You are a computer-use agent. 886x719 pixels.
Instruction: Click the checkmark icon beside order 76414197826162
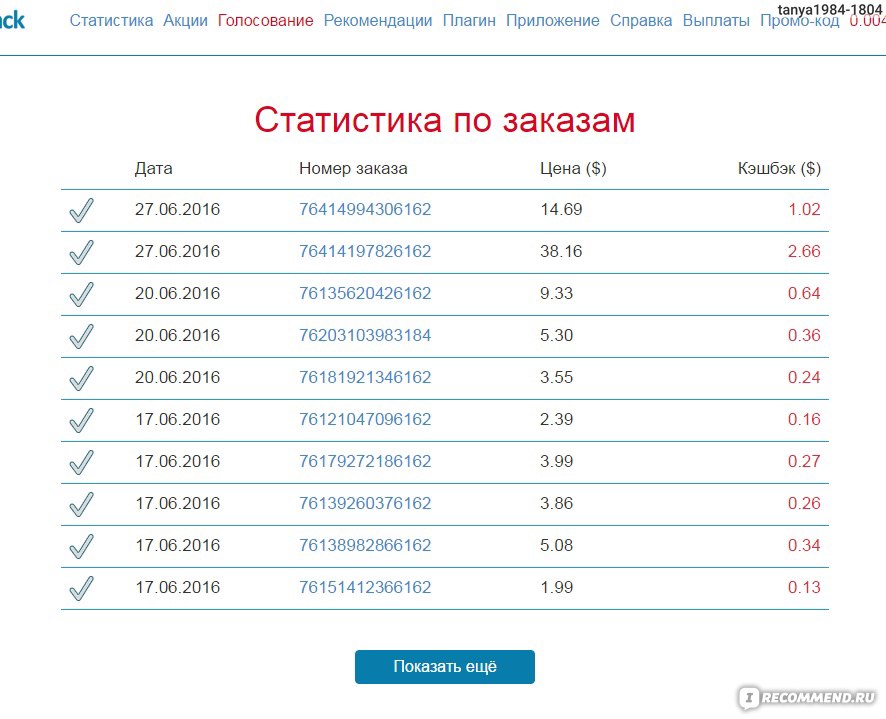coord(82,252)
